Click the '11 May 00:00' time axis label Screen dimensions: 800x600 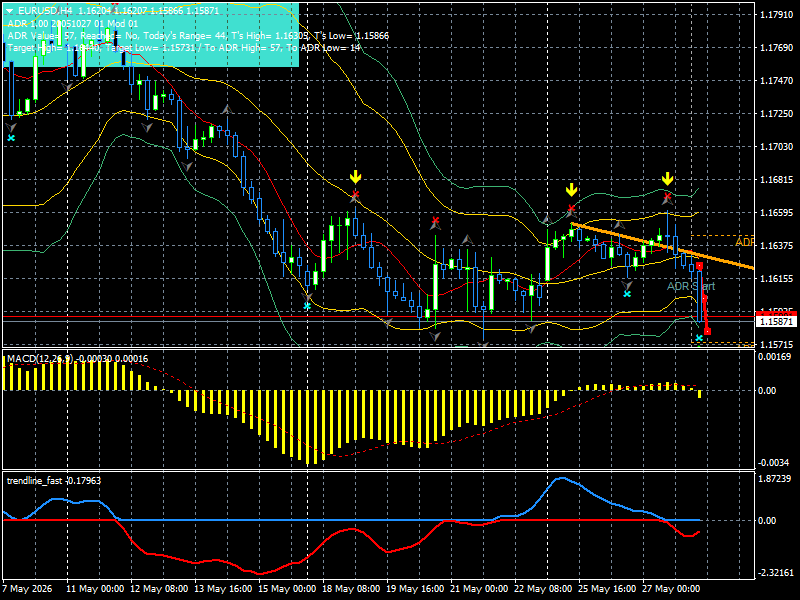point(95,589)
